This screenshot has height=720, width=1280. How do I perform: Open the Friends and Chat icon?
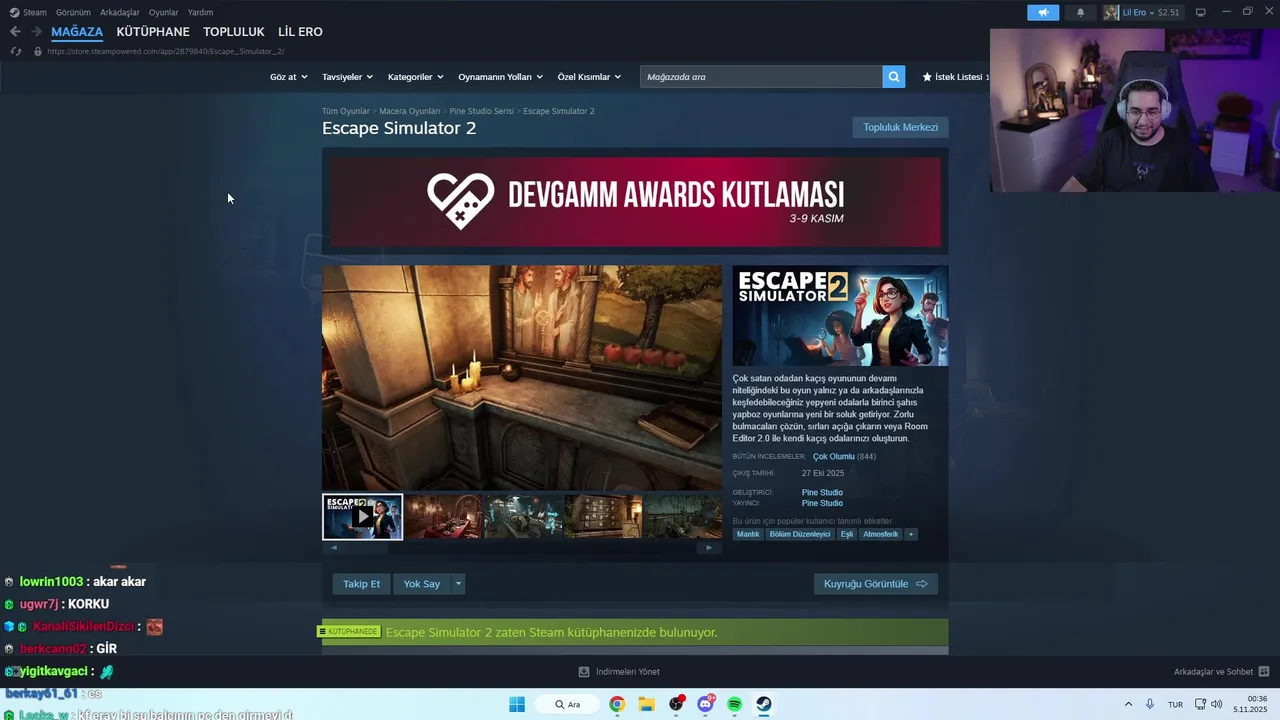pyautogui.click(x=1264, y=671)
